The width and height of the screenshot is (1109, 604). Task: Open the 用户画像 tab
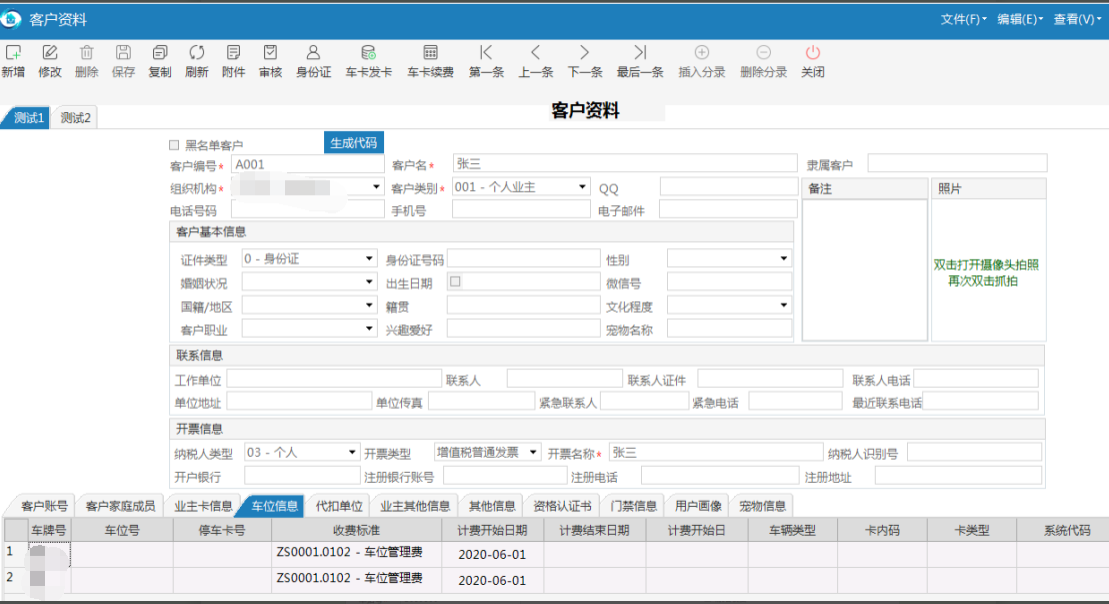(698, 506)
